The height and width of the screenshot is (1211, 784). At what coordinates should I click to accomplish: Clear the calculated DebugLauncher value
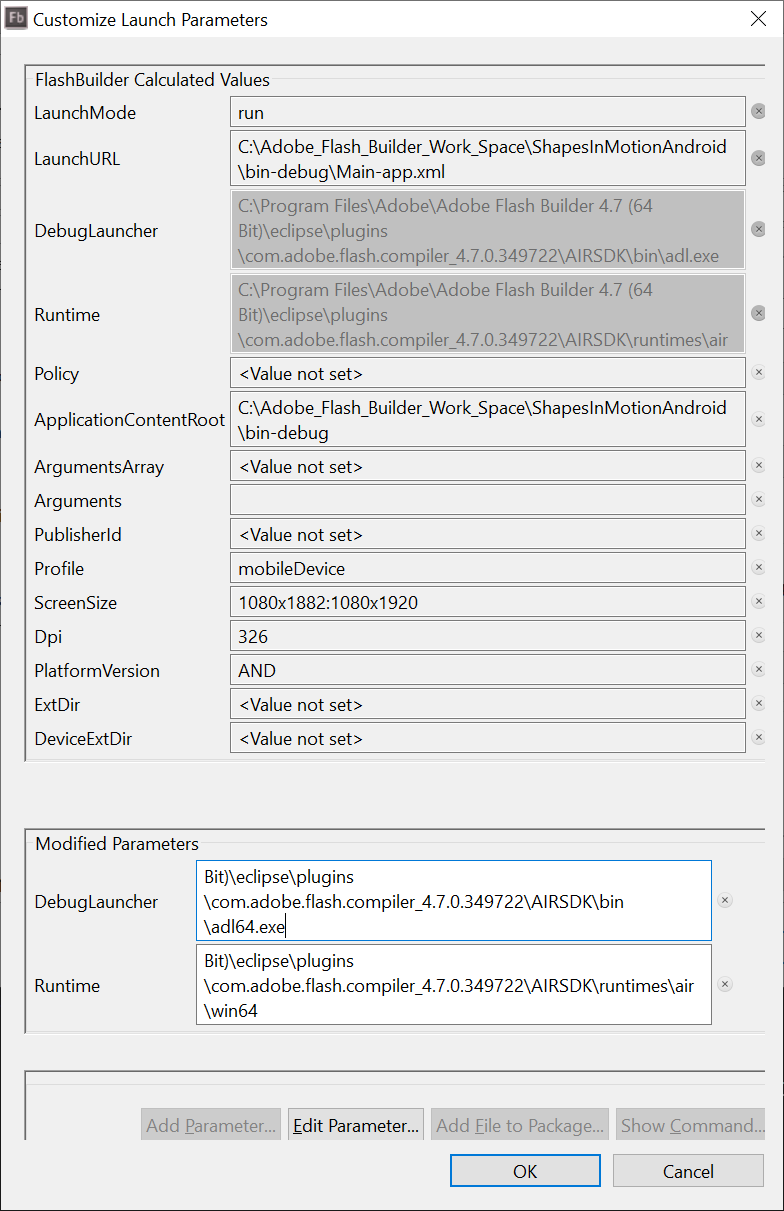click(x=758, y=229)
